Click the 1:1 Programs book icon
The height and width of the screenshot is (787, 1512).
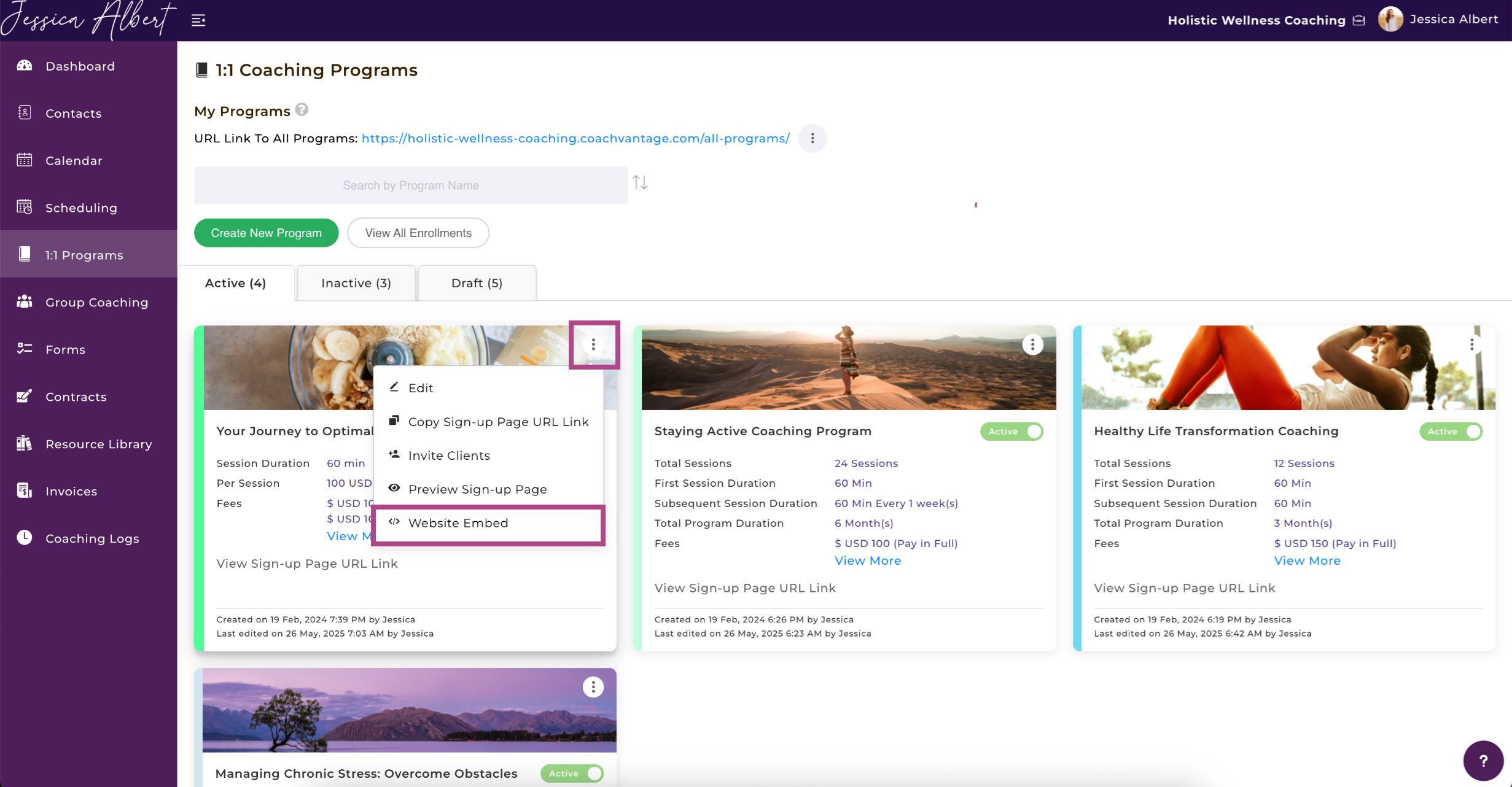25,254
